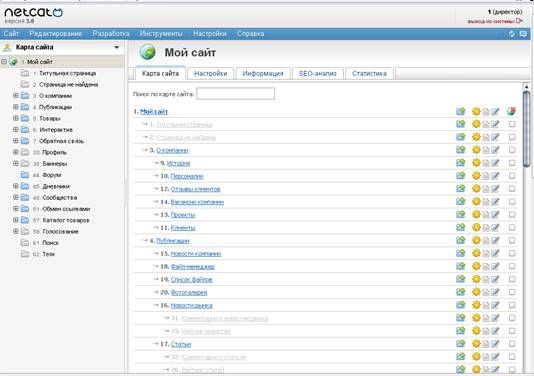
Task: Expand the Товары node in site tree
Action: 15,118
